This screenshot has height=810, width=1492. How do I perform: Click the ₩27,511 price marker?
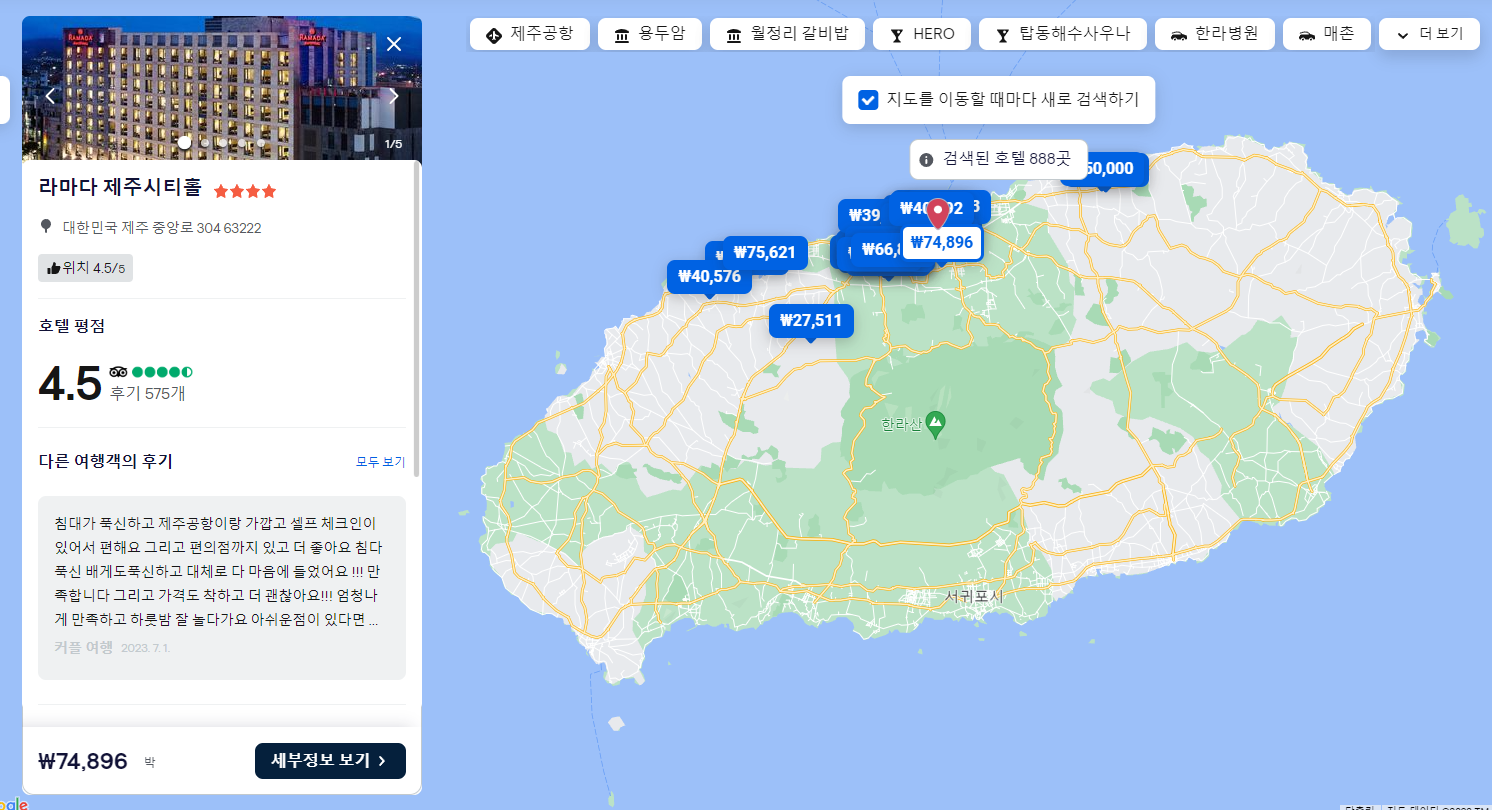811,321
